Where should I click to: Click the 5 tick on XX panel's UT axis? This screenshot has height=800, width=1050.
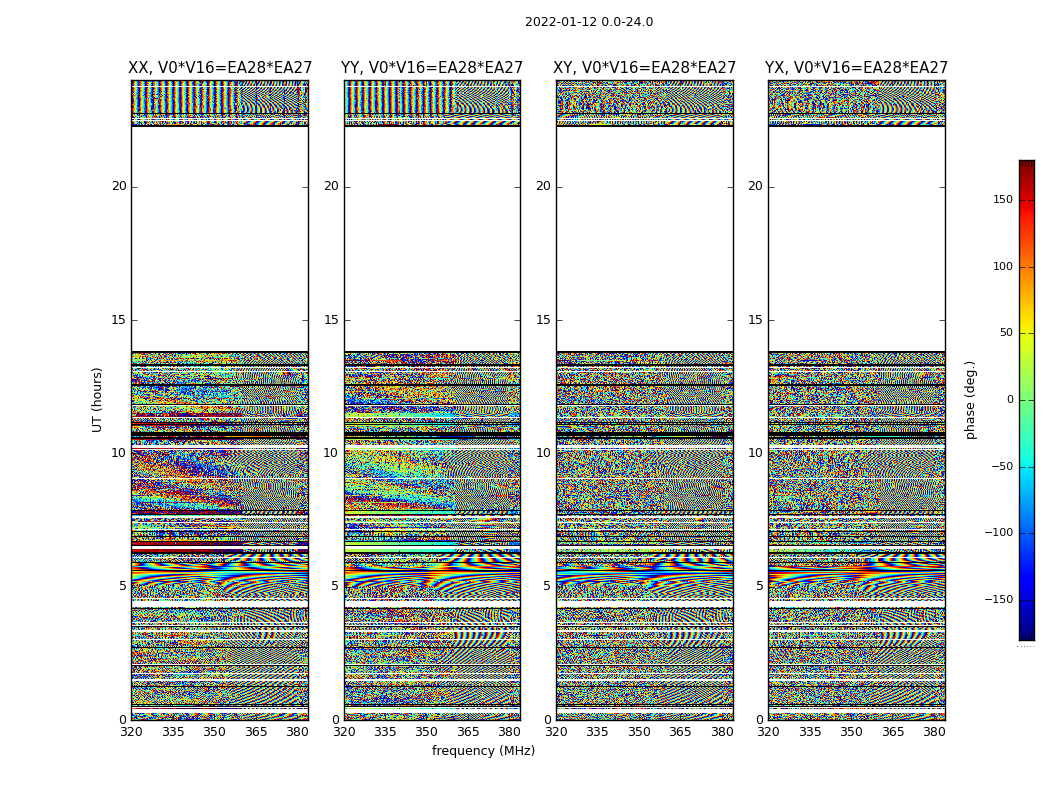tap(123, 586)
